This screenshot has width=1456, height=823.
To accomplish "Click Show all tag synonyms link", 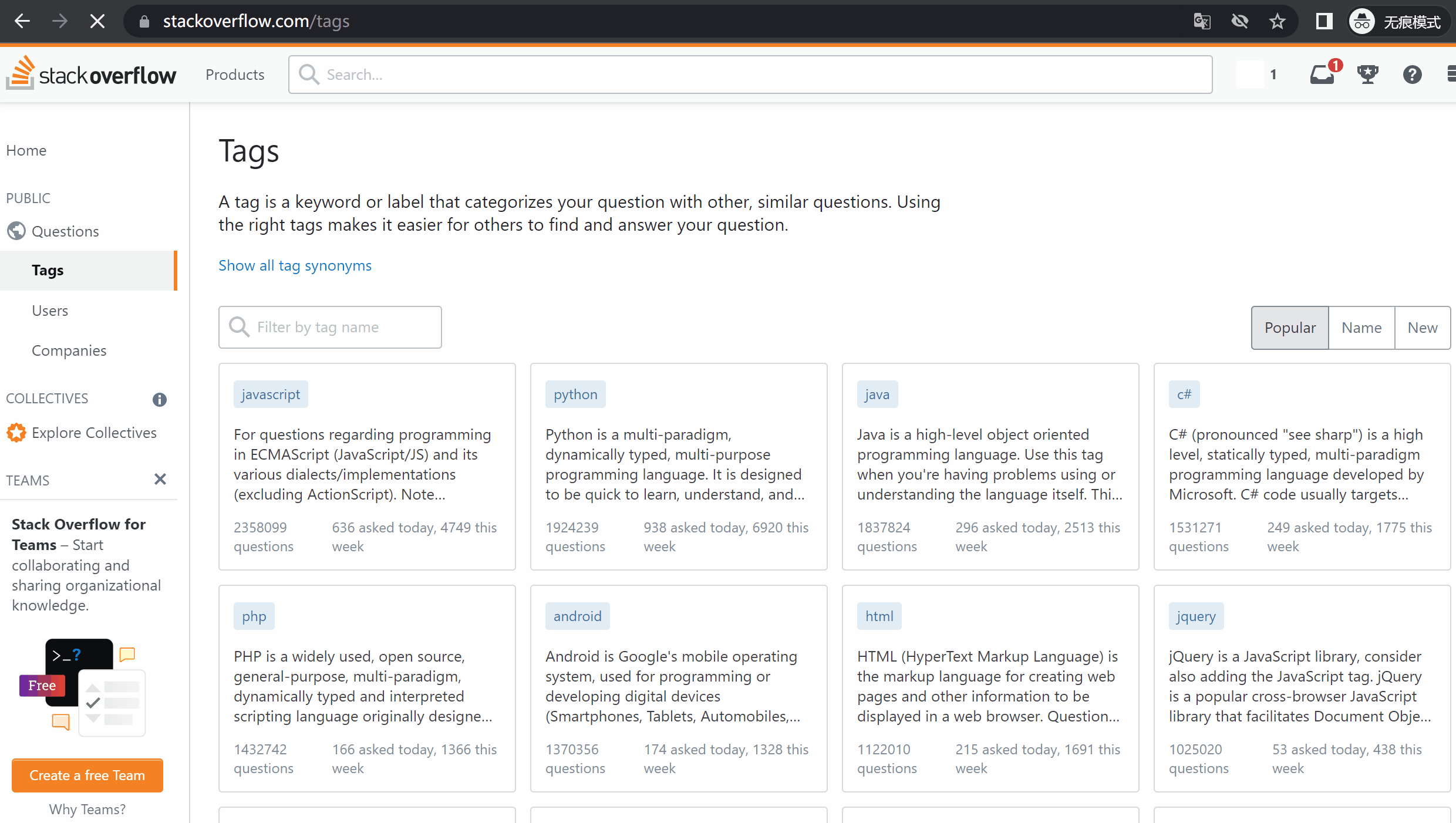I will pyautogui.click(x=295, y=265).
